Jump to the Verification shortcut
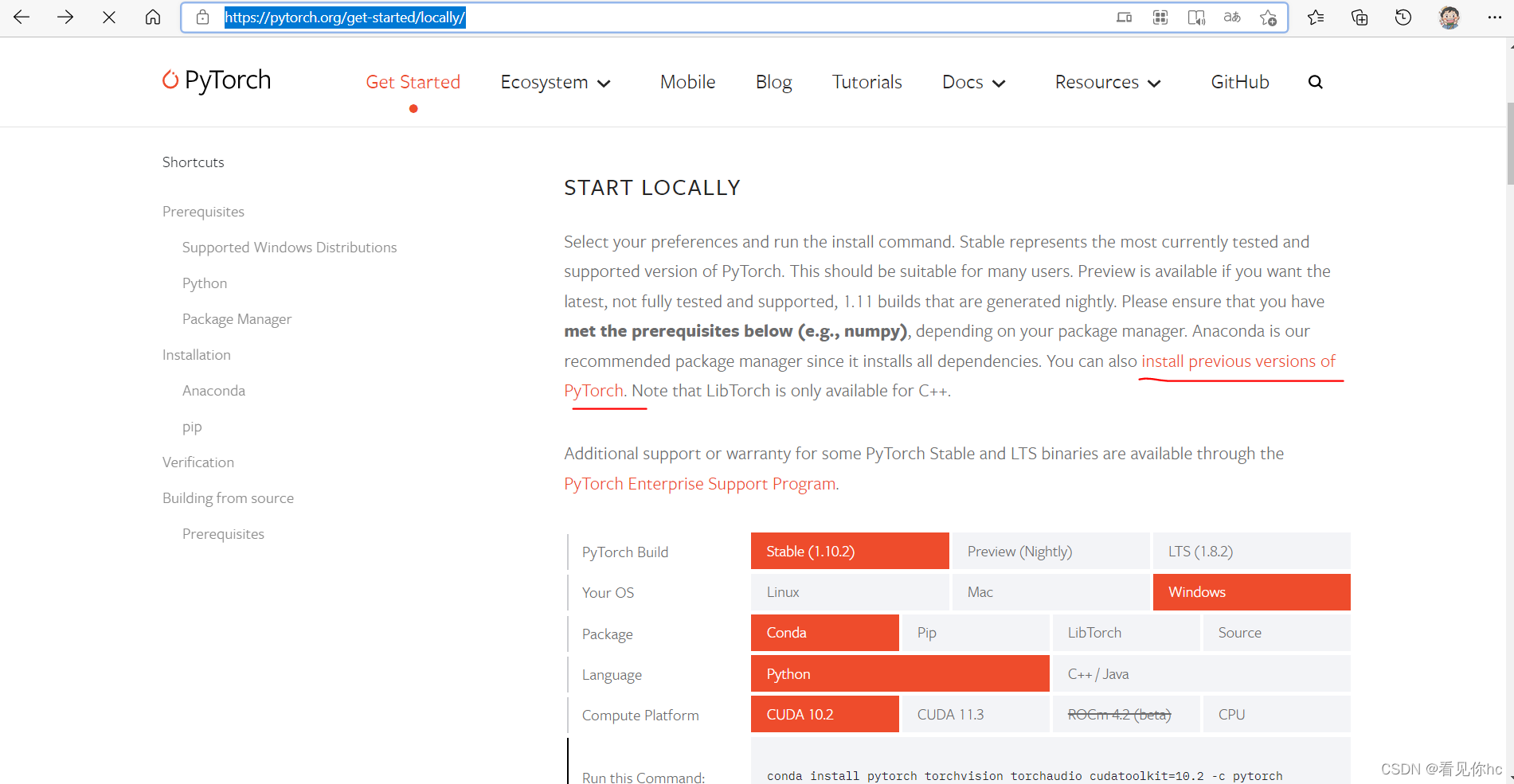Image resolution: width=1514 pixels, height=784 pixels. (198, 462)
